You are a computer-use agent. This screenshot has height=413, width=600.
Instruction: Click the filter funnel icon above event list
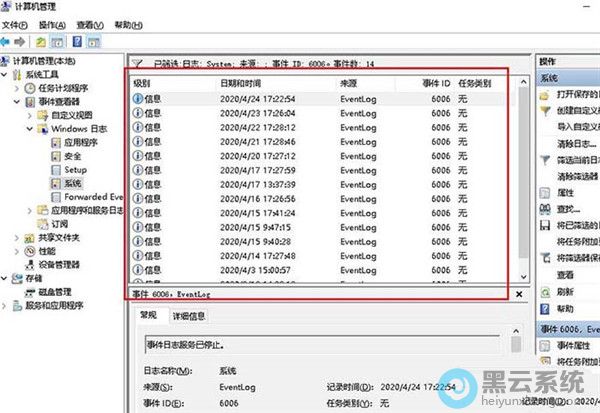[136, 62]
